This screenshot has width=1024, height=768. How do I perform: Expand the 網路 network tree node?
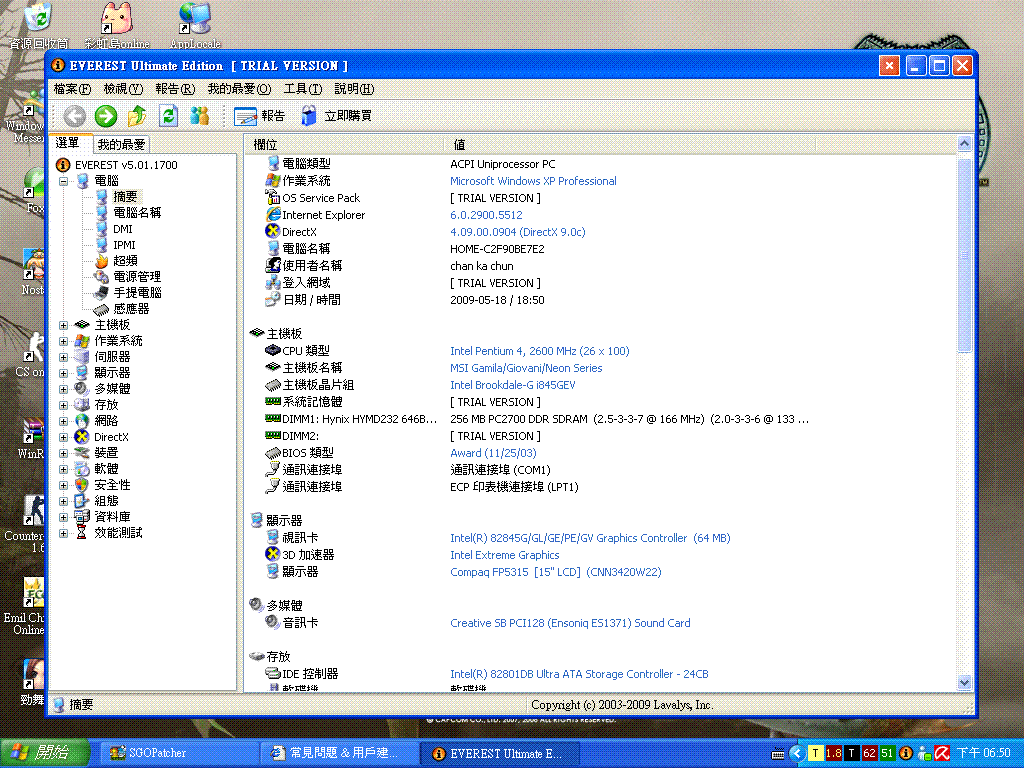point(64,421)
